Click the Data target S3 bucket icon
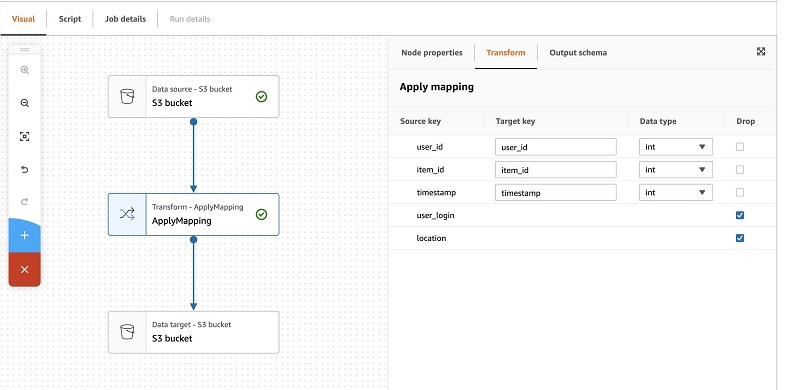 [x=127, y=332]
